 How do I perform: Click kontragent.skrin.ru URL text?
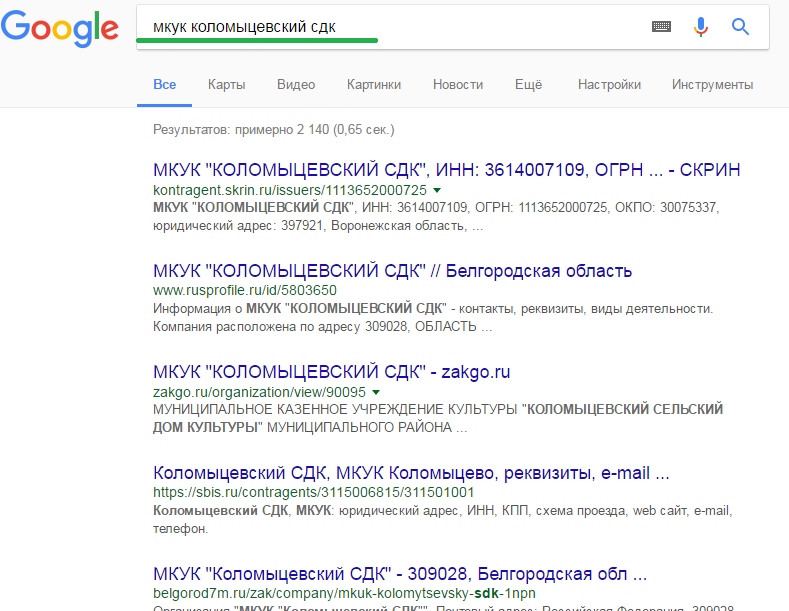pyautogui.click(x=290, y=190)
